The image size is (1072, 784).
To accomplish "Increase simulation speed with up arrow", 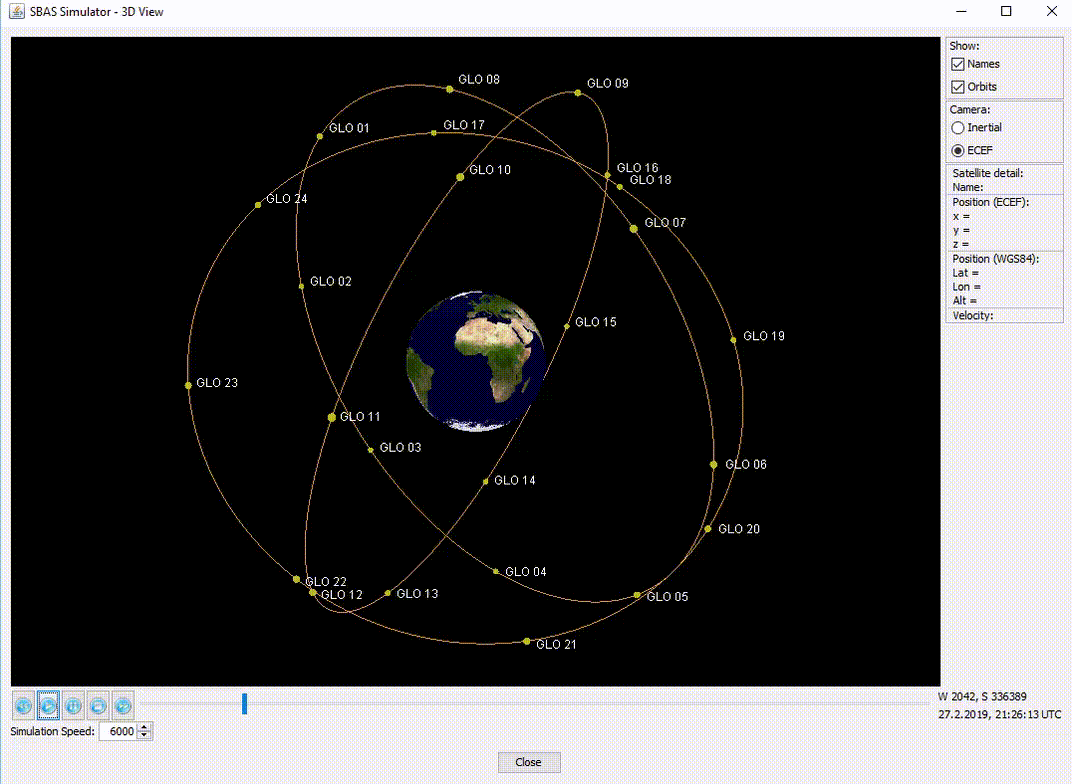I will 145,727.
